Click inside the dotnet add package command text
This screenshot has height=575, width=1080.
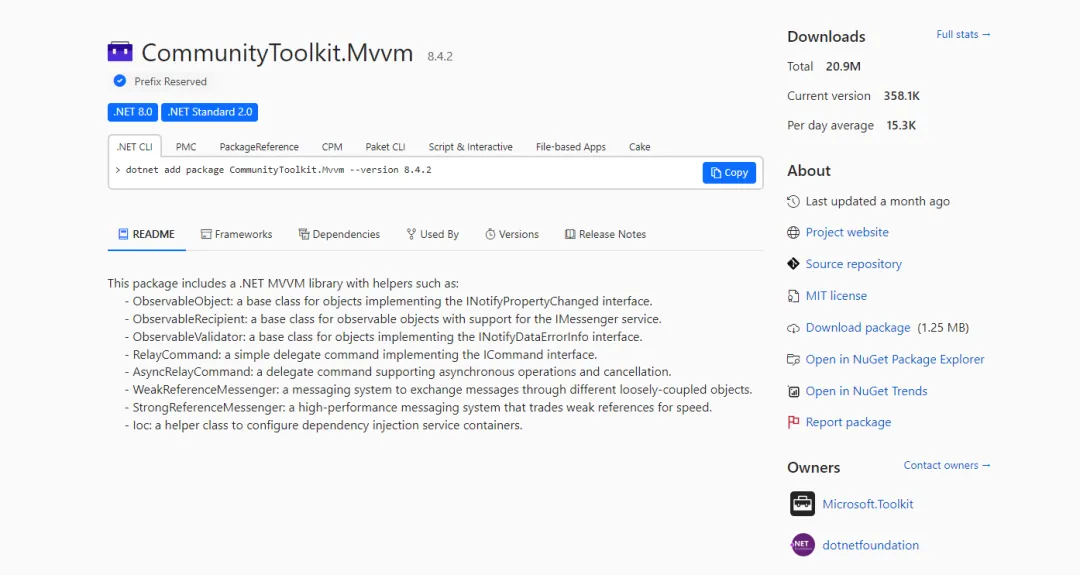pyautogui.click(x=278, y=170)
